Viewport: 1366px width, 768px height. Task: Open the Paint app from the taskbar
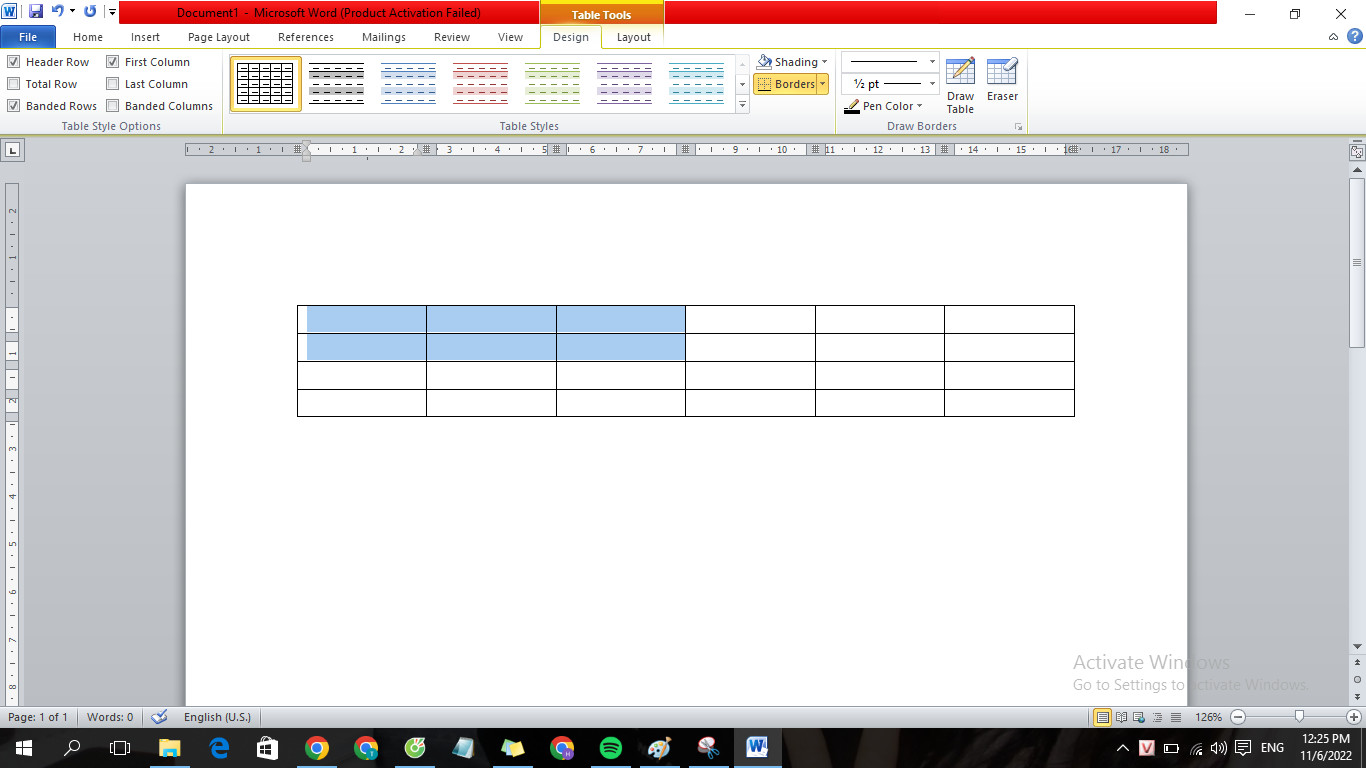pos(660,748)
